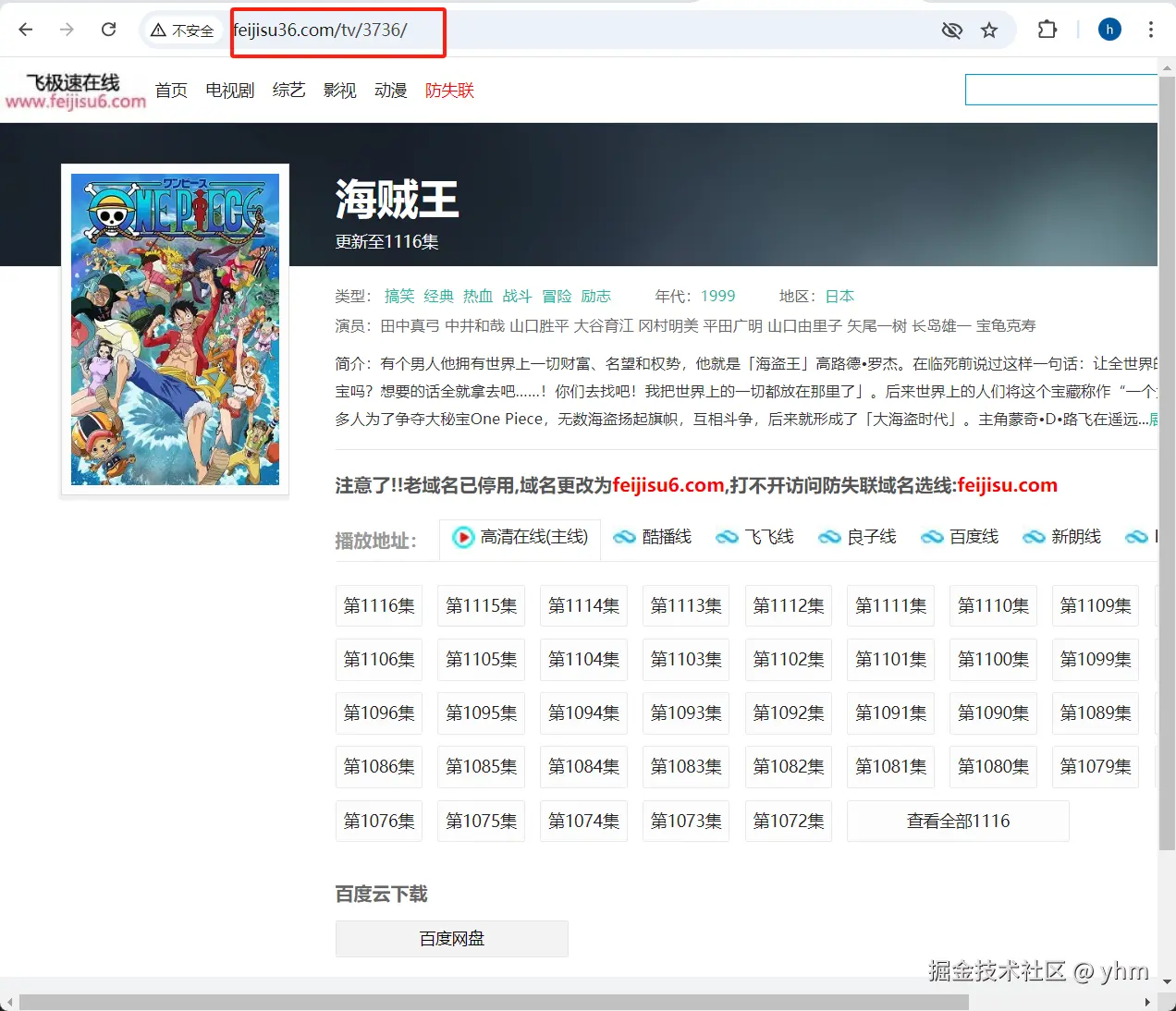Open the profile avatar labeled h
Viewport: 1176px width, 1011px height.
[1109, 30]
